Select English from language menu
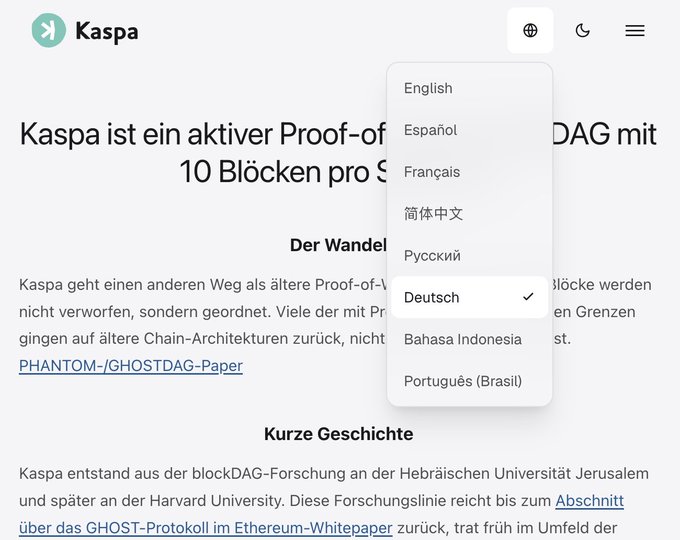 [x=470, y=88]
